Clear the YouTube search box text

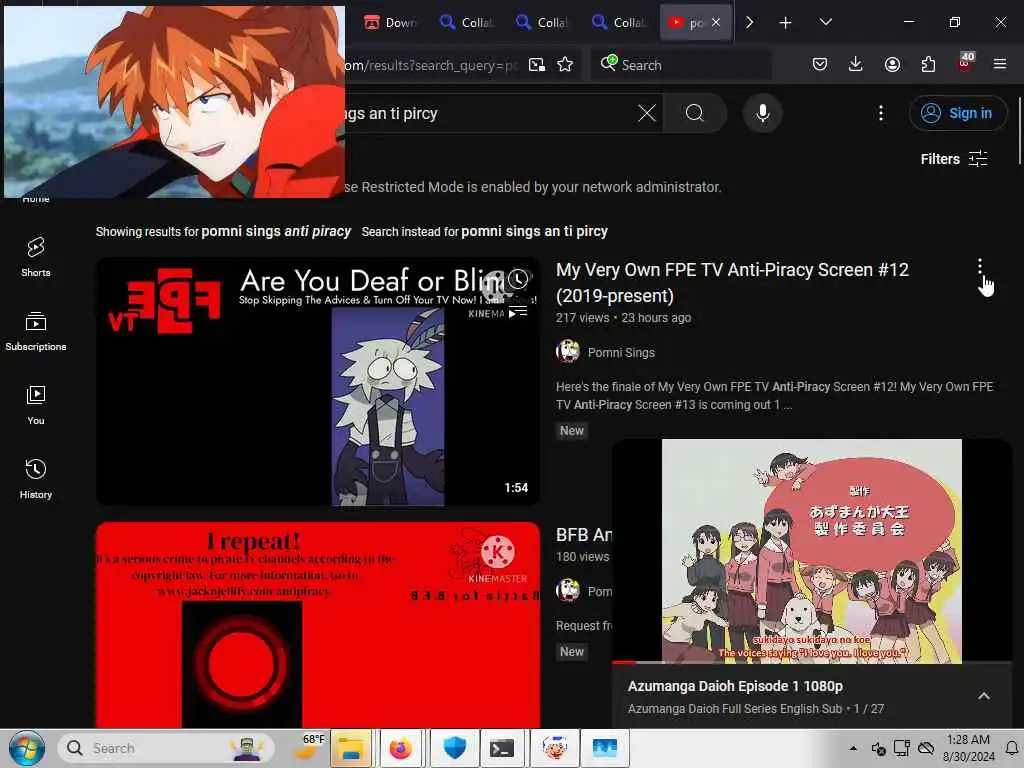(x=647, y=113)
